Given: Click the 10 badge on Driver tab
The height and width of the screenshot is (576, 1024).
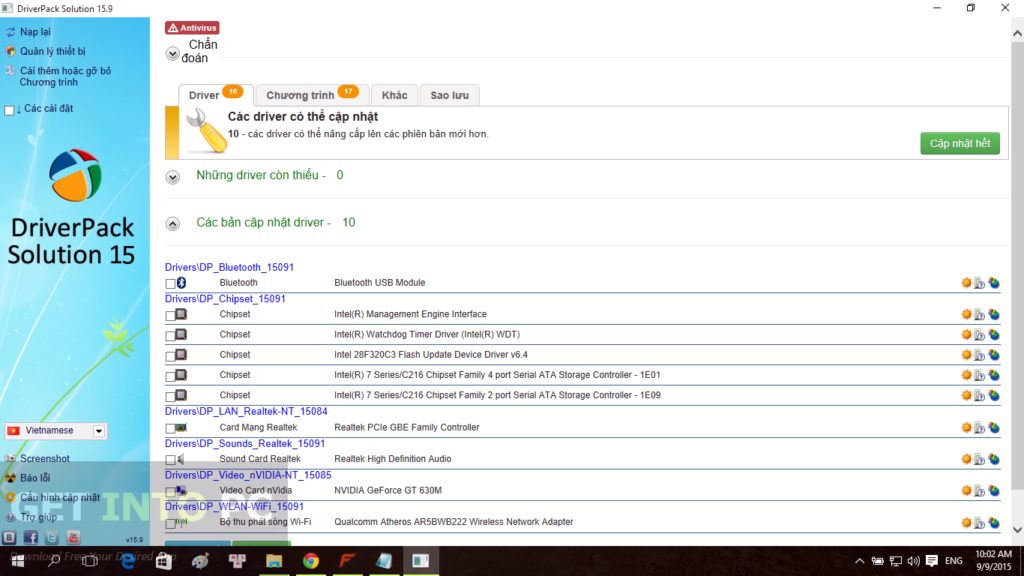Looking at the screenshot, I should pos(232,91).
